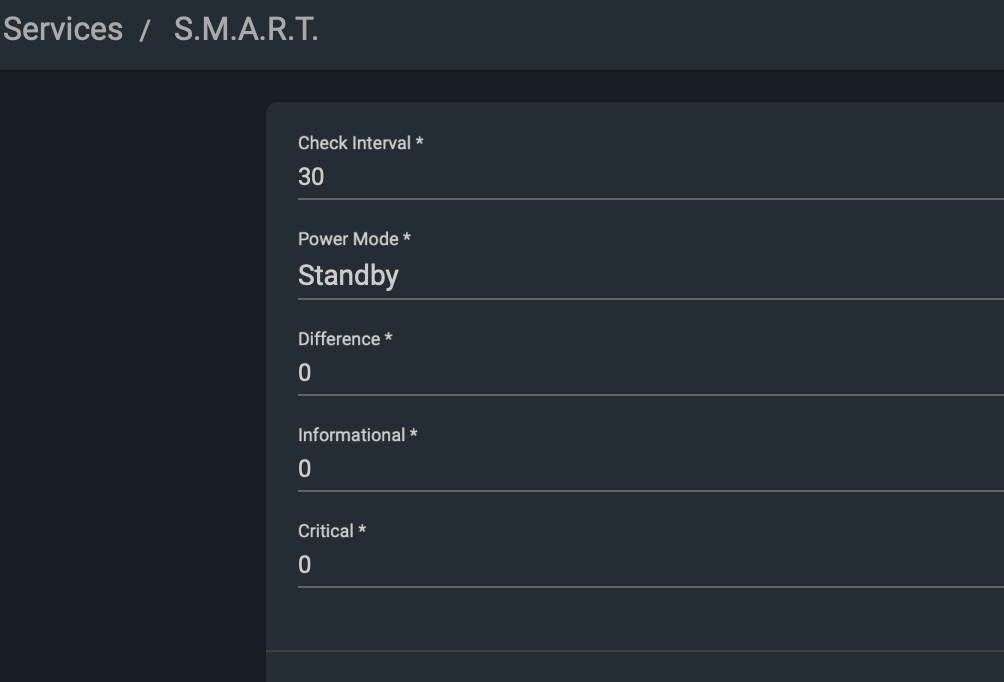This screenshot has width=1004, height=682.
Task: Go back to Services breadcrumb
Action: point(62,29)
